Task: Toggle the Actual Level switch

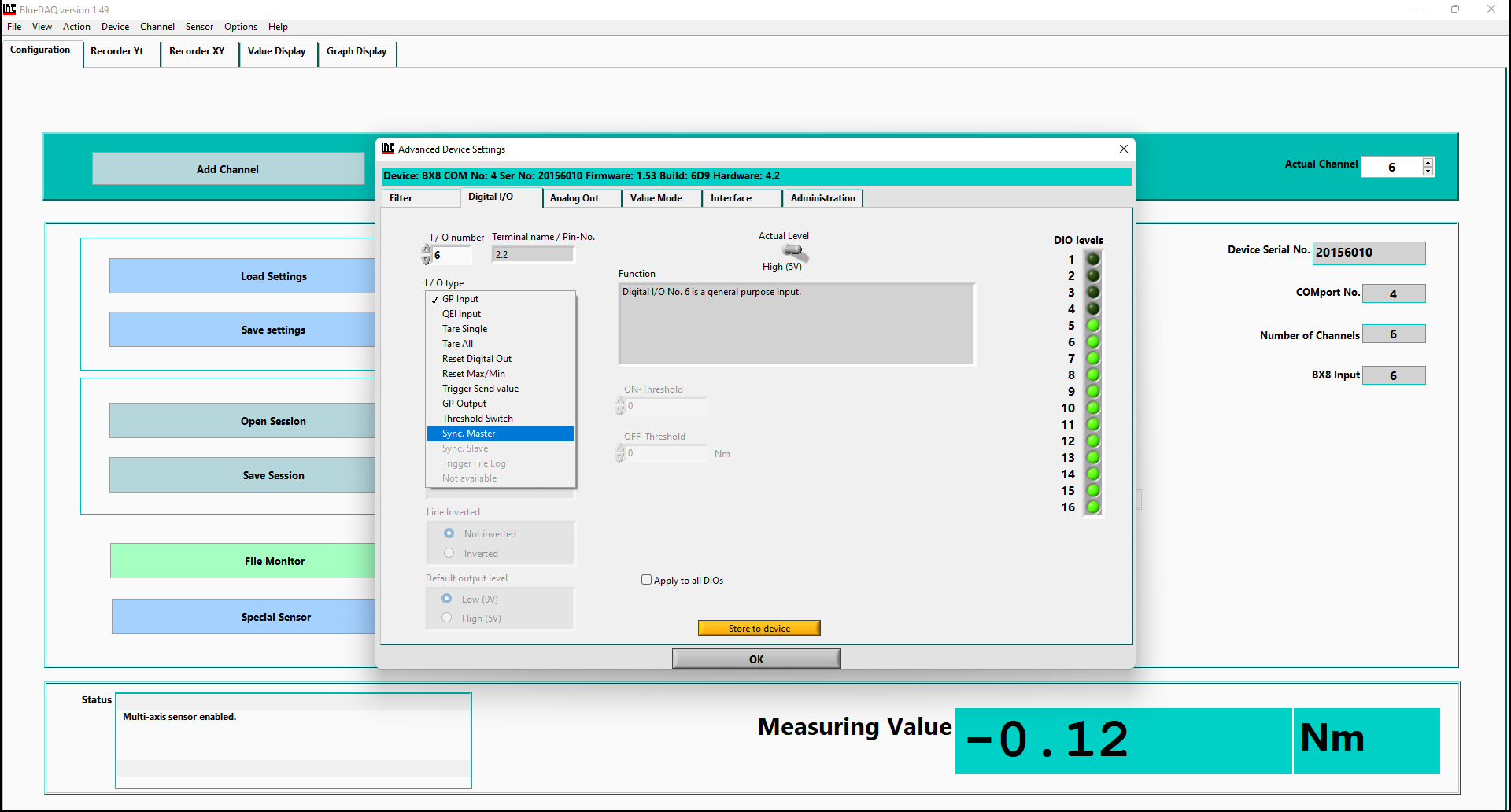Action: (x=795, y=252)
